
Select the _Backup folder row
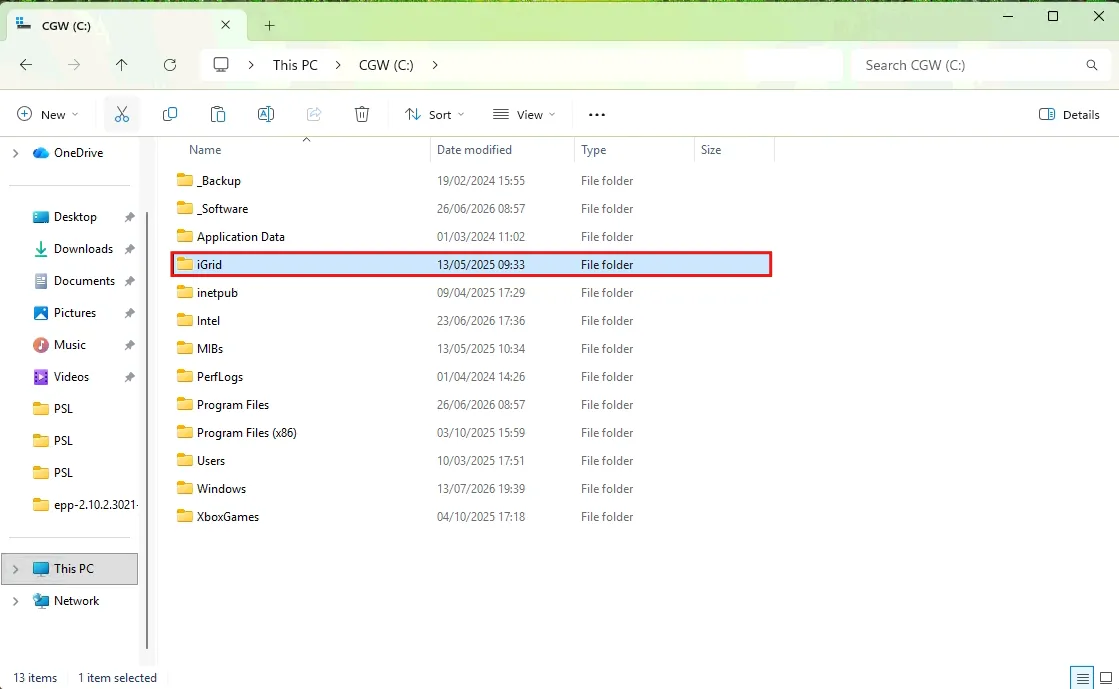472,181
